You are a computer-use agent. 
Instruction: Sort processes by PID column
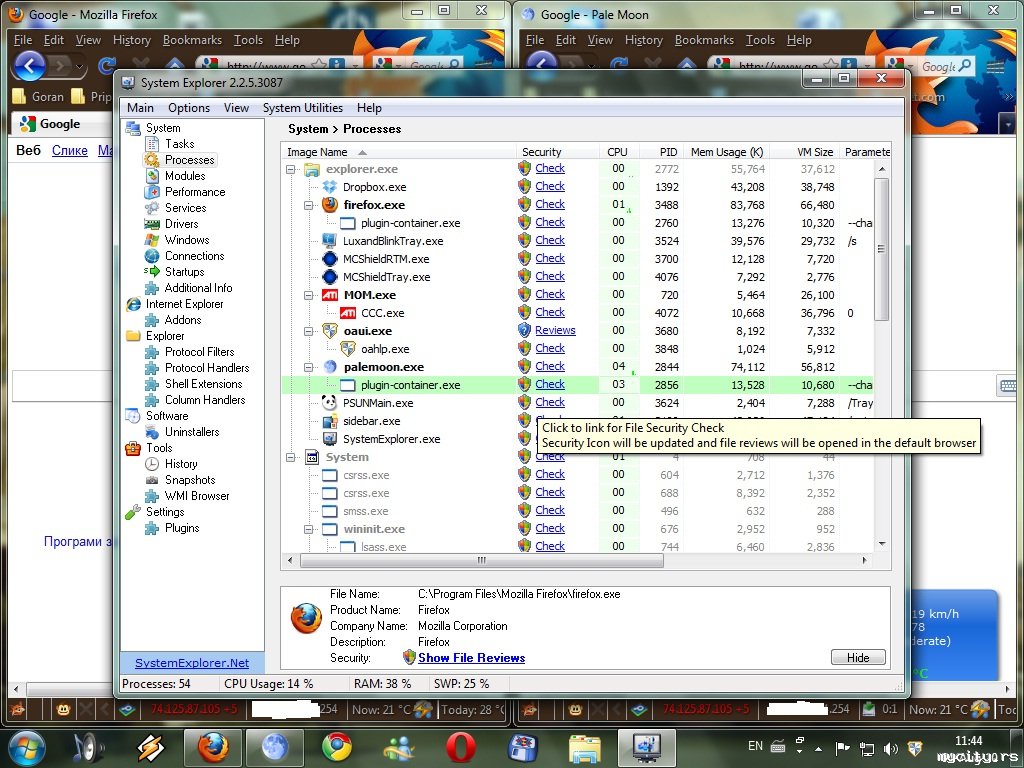(662, 152)
